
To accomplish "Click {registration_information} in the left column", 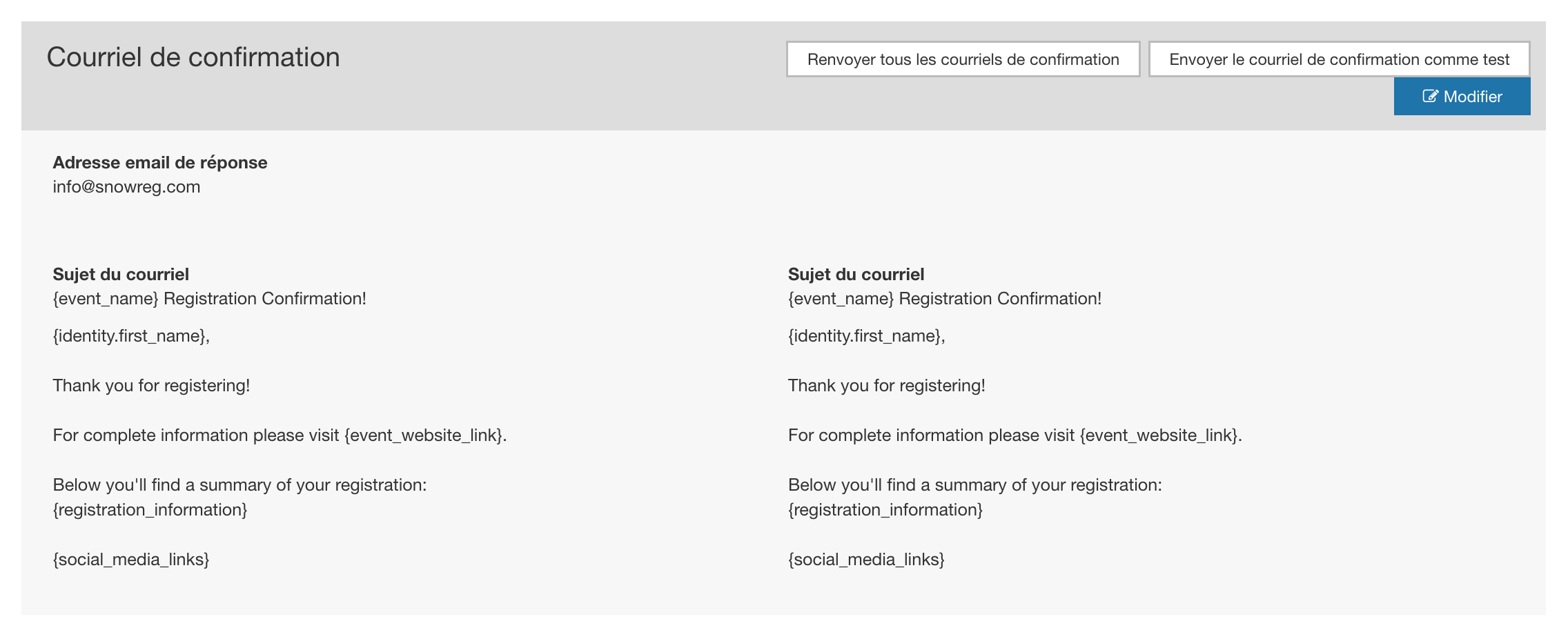I will [x=150, y=510].
